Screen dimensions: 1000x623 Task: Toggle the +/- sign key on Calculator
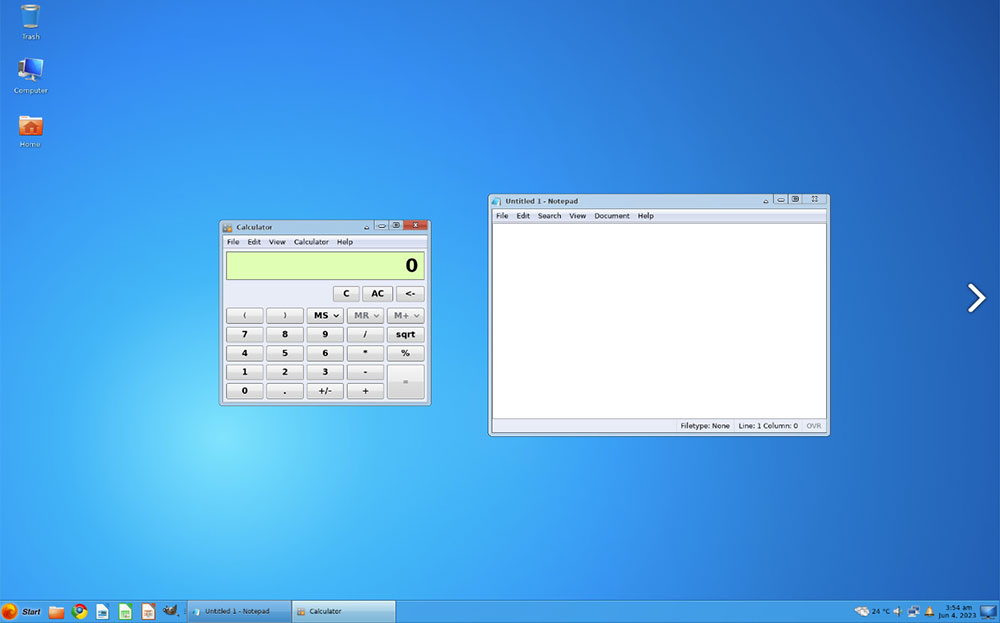tap(324, 391)
